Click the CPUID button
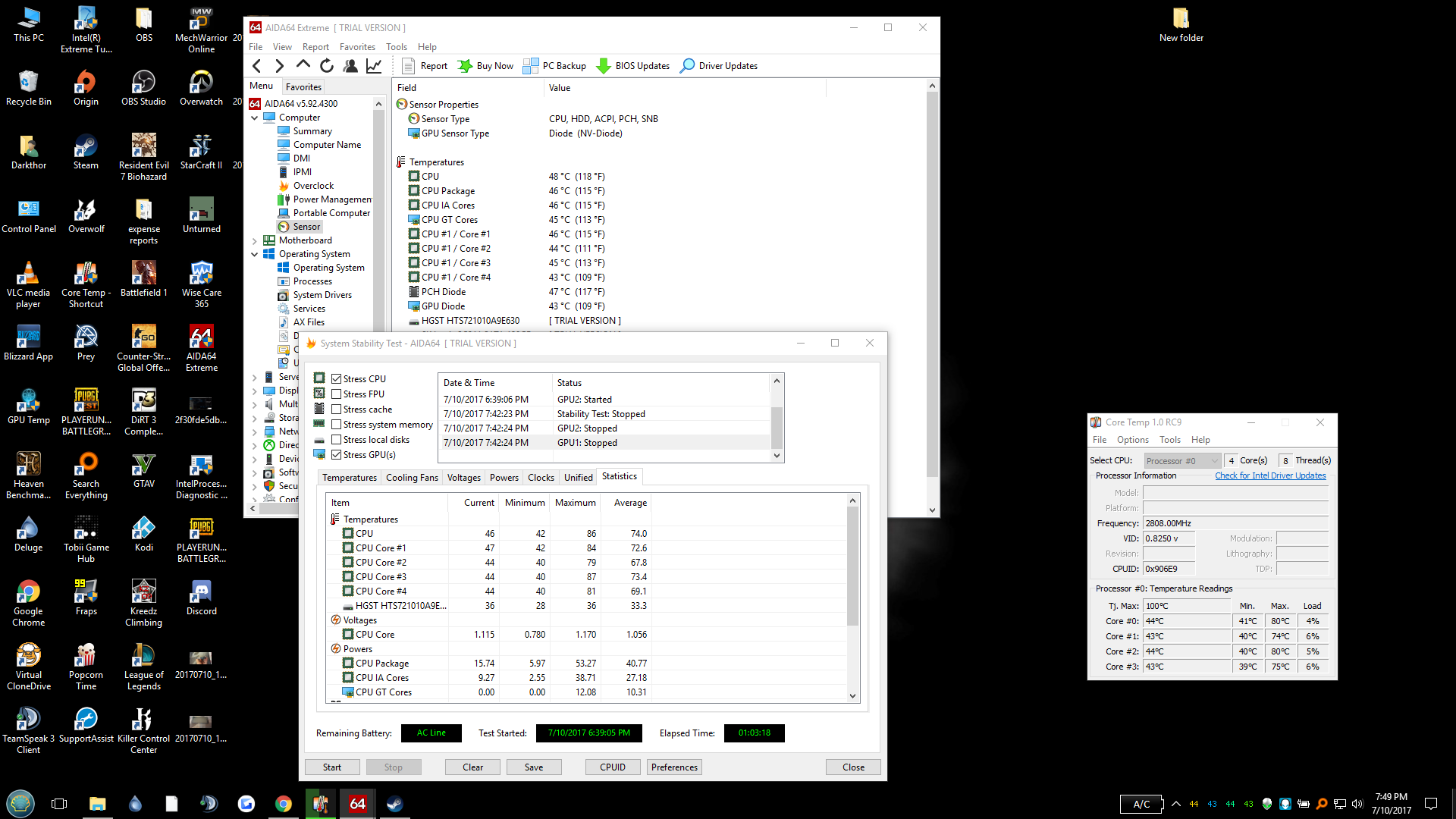Image resolution: width=1456 pixels, height=819 pixels. pyautogui.click(x=613, y=767)
